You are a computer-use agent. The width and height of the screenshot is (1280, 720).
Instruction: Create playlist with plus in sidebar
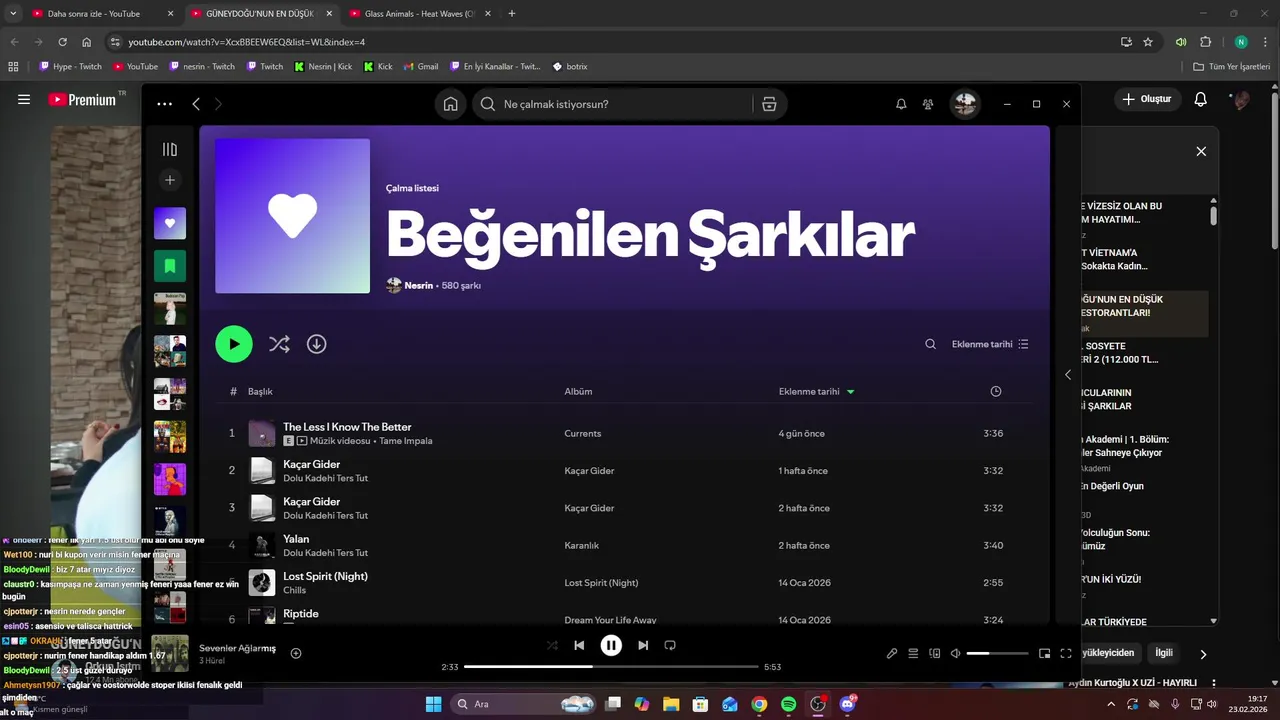point(170,180)
